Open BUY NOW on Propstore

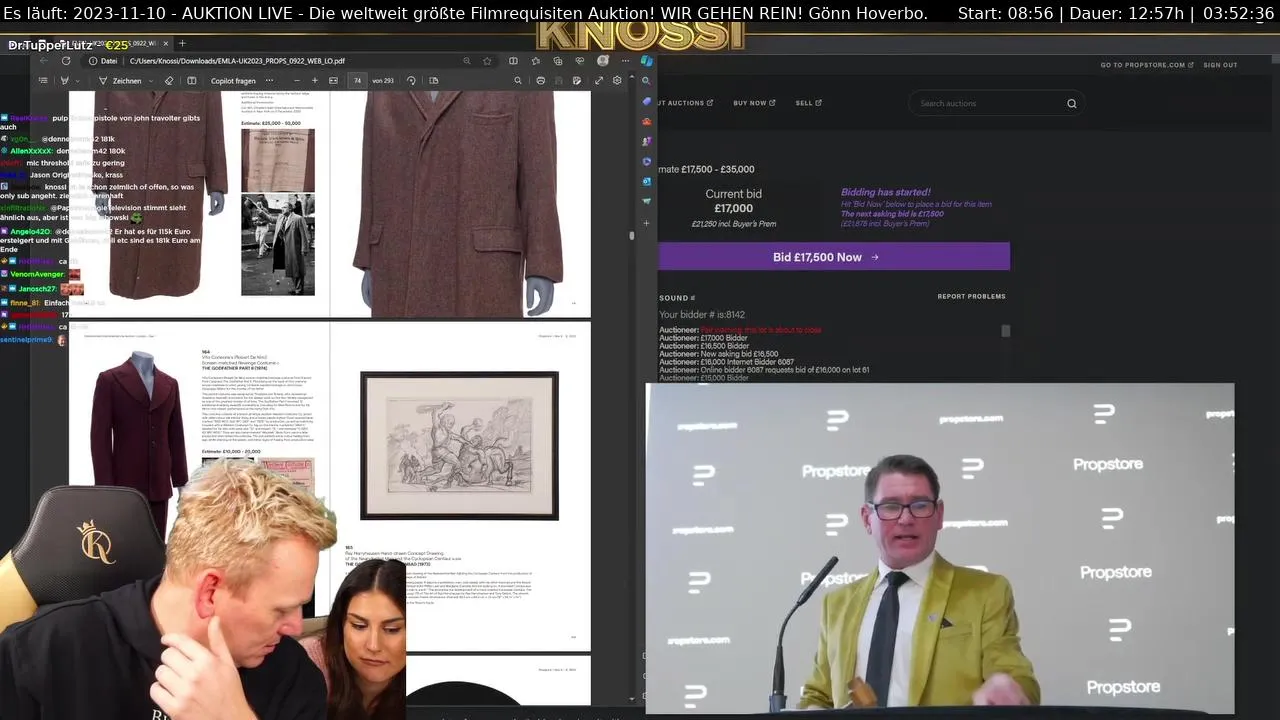[x=753, y=103]
